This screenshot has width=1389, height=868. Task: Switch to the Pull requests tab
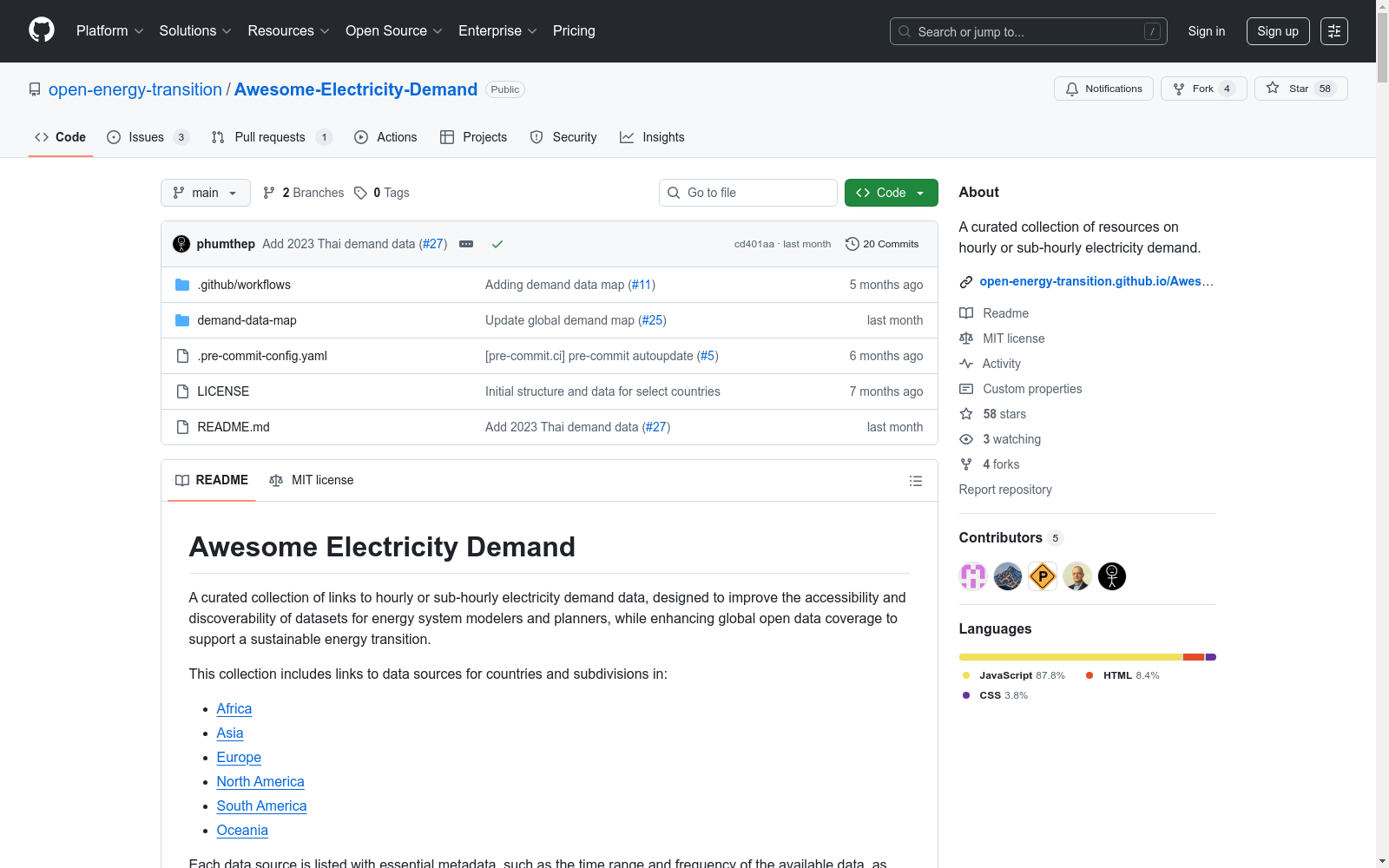pyautogui.click(x=272, y=137)
